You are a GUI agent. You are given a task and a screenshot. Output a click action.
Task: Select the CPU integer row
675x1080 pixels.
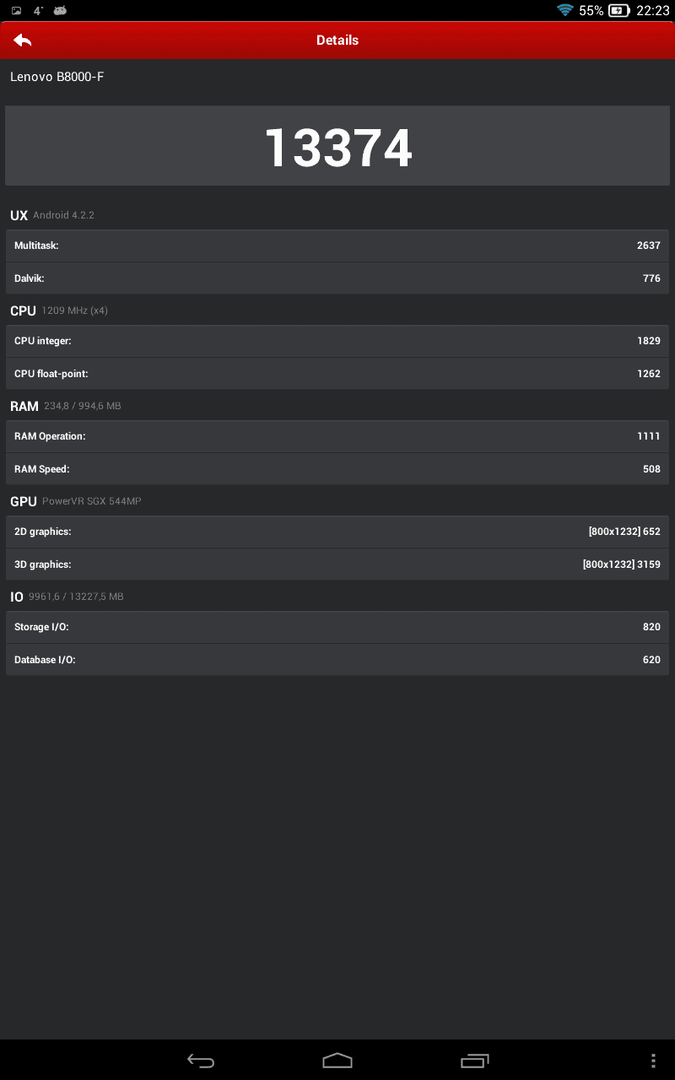tap(338, 341)
